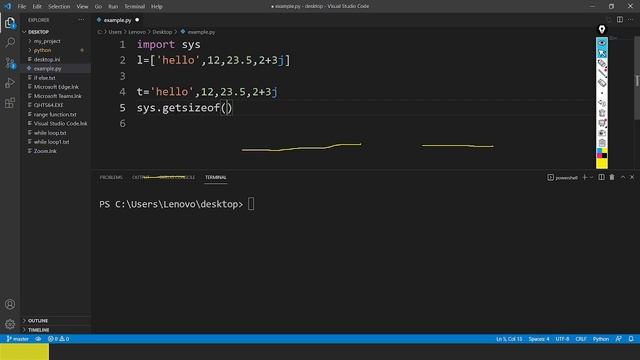This screenshot has height=360, width=640.
Task: Open the Run menu
Action: pyautogui.click(x=113, y=7)
